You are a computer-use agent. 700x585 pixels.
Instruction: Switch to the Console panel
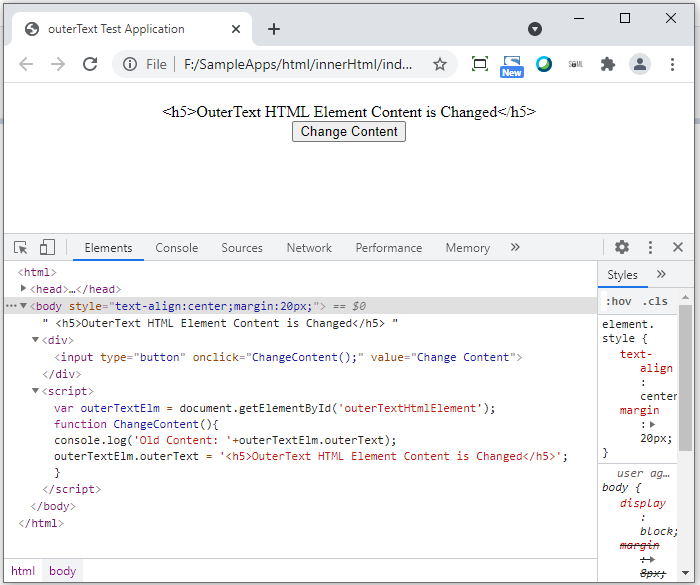176,248
